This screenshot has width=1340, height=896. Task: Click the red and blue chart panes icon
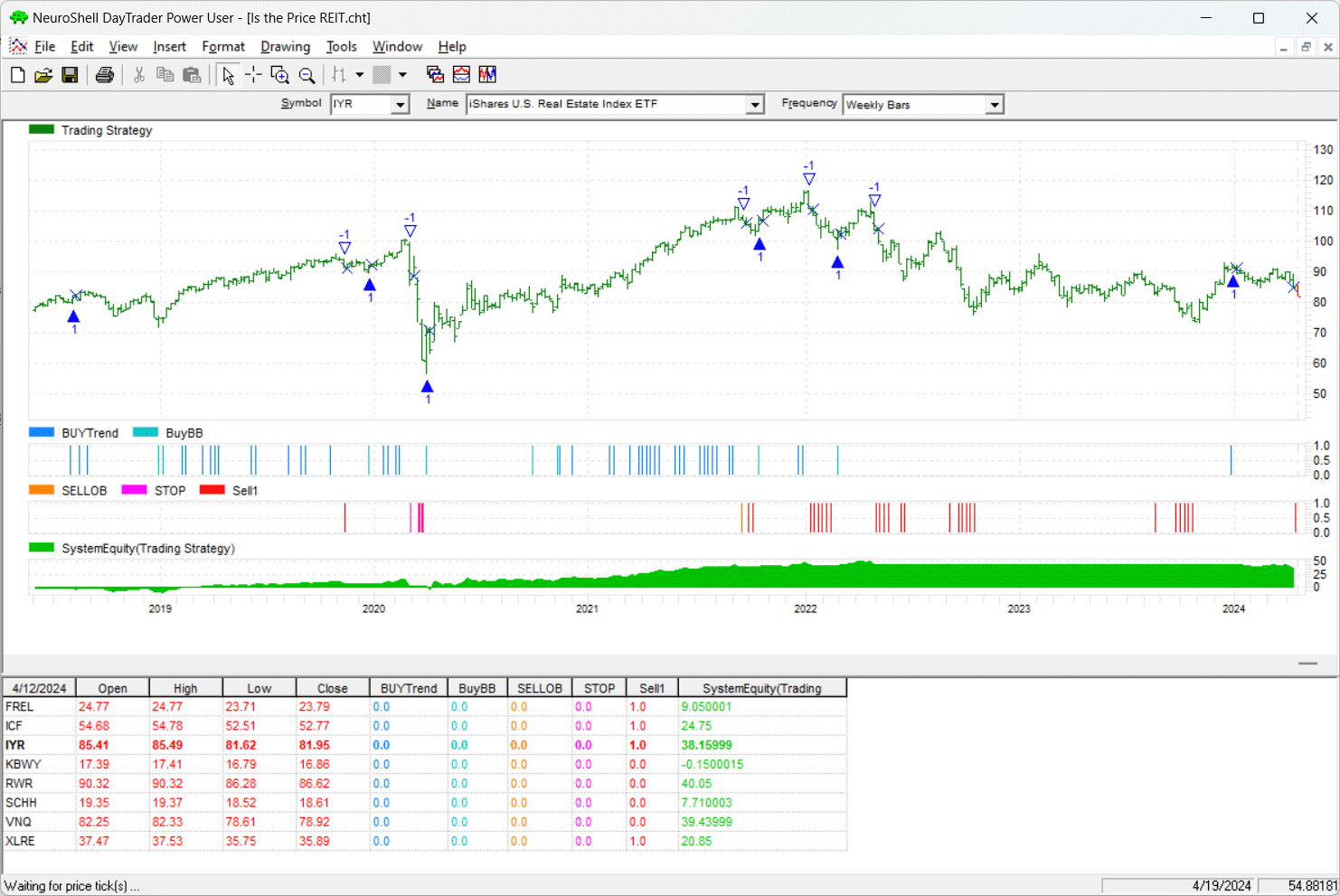point(461,75)
